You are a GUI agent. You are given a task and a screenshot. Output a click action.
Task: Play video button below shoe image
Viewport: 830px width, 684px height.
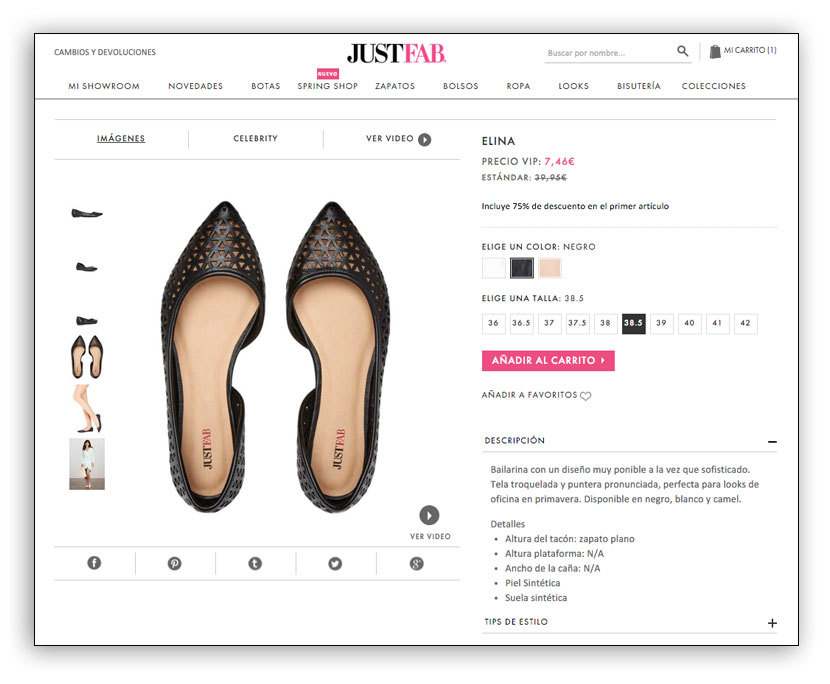click(x=429, y=515)
